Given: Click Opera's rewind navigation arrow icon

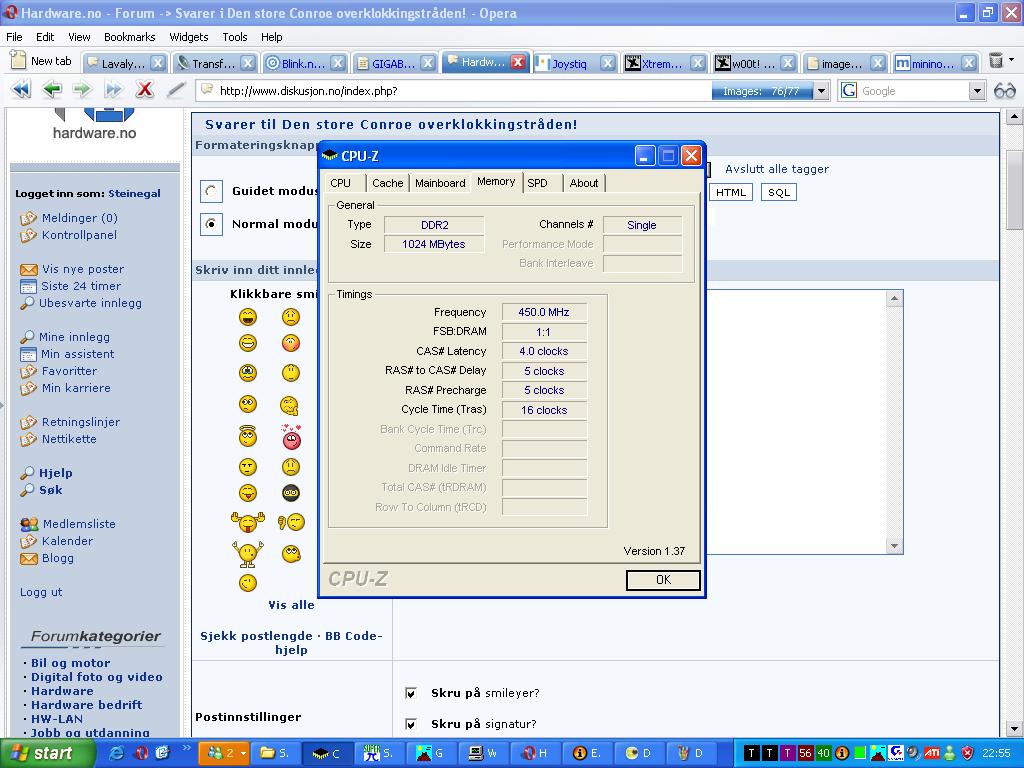Looking at the screenshot, I should pos(21,89).
